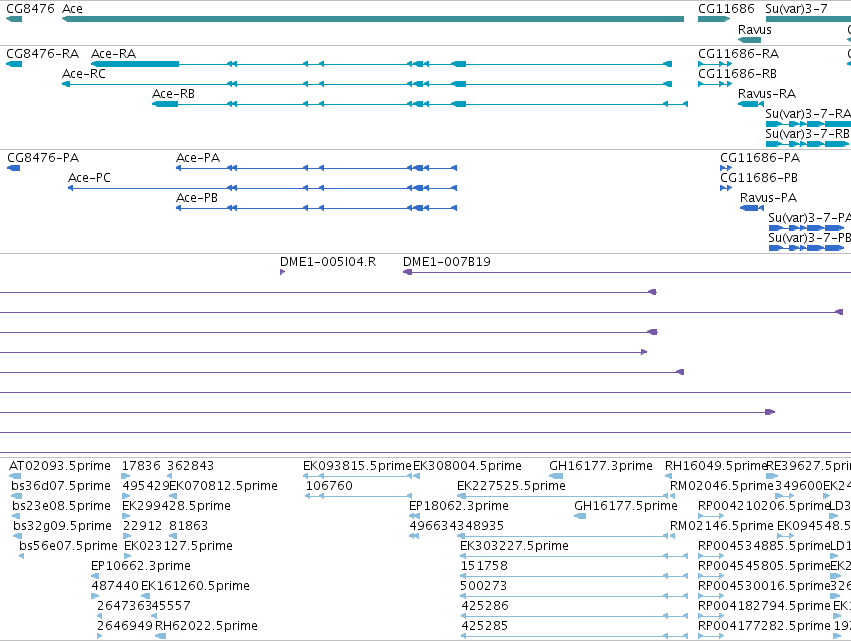Select the Su(var)3-7-PB protein label
Screen dimensions: 851x641
pos(809,238)
